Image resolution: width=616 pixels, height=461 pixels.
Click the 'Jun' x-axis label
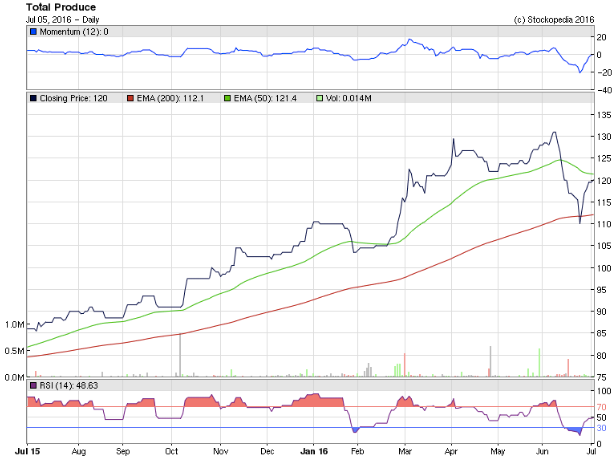[542, 451]
